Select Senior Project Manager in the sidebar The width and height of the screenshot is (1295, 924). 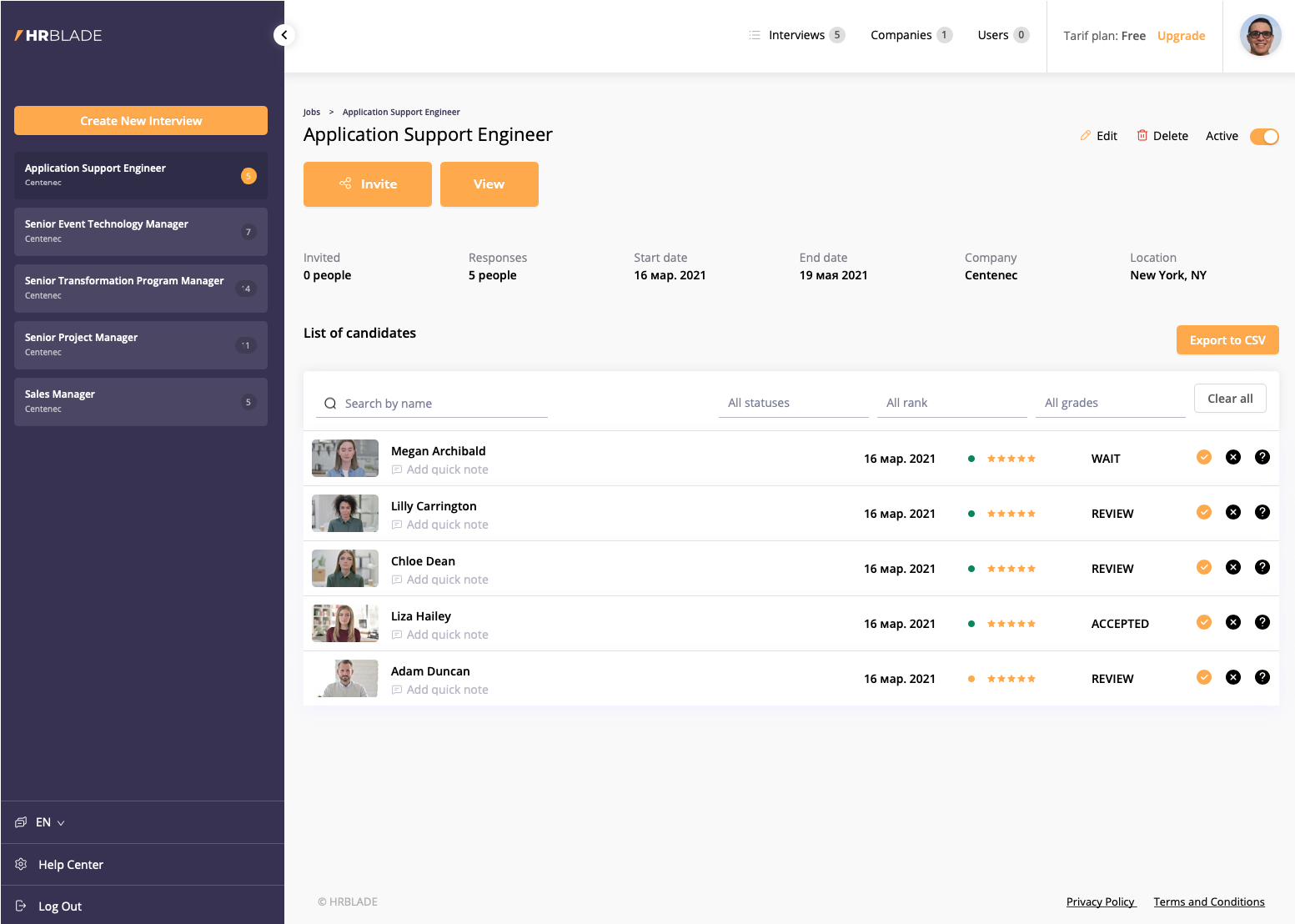(x=140, y=344)
